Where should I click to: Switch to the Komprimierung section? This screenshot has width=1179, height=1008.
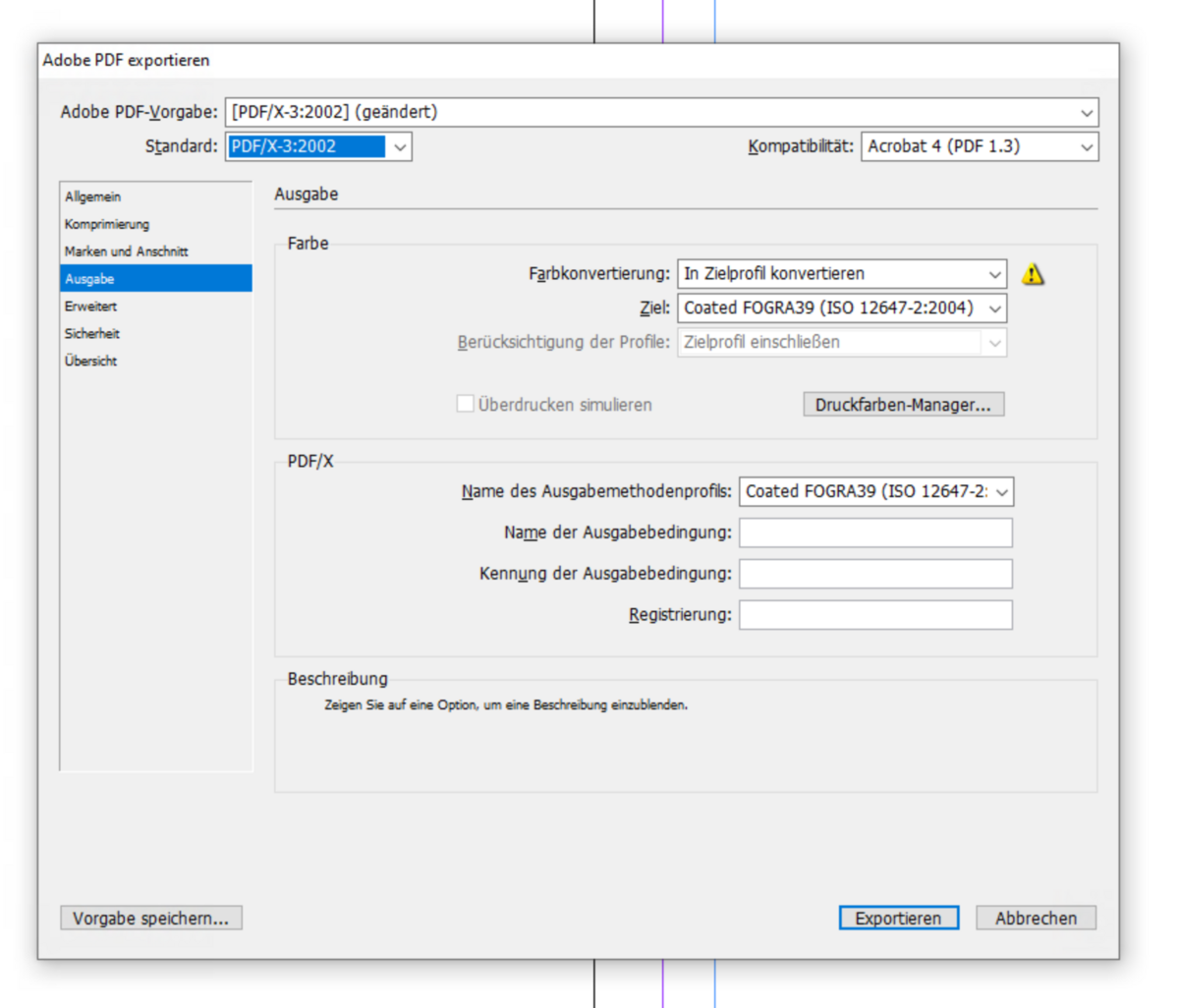click(107, 224)
